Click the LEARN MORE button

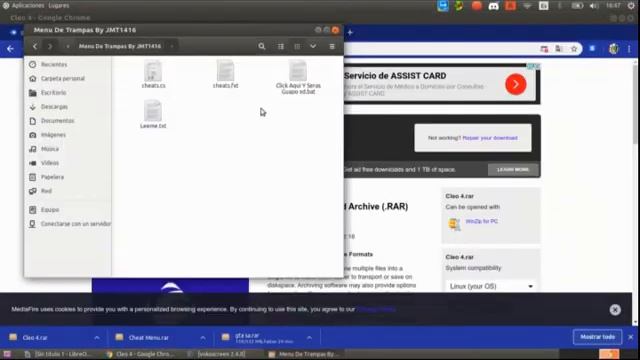[x=513, y=170]
